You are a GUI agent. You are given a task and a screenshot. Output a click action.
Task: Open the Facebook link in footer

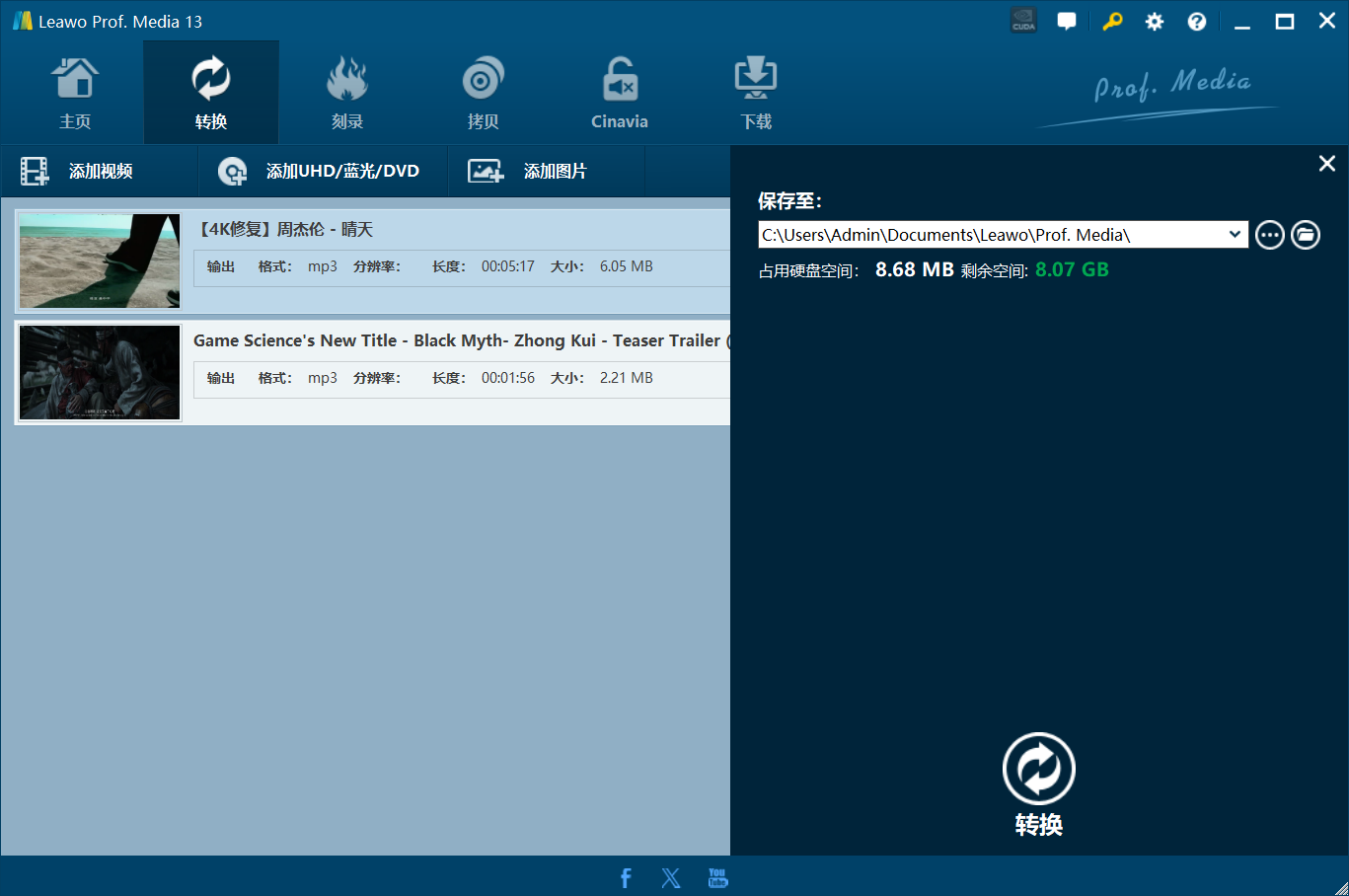pos(626,877)
